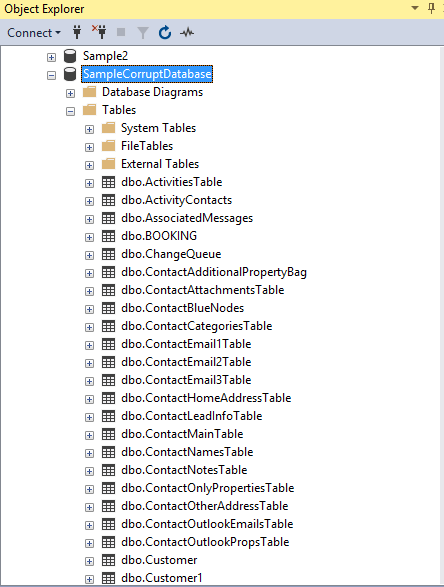Select the dbo.ContactMainTable item
Image resolution: width=444 pixels, height=587 pixels.
(x=182, y=434)
